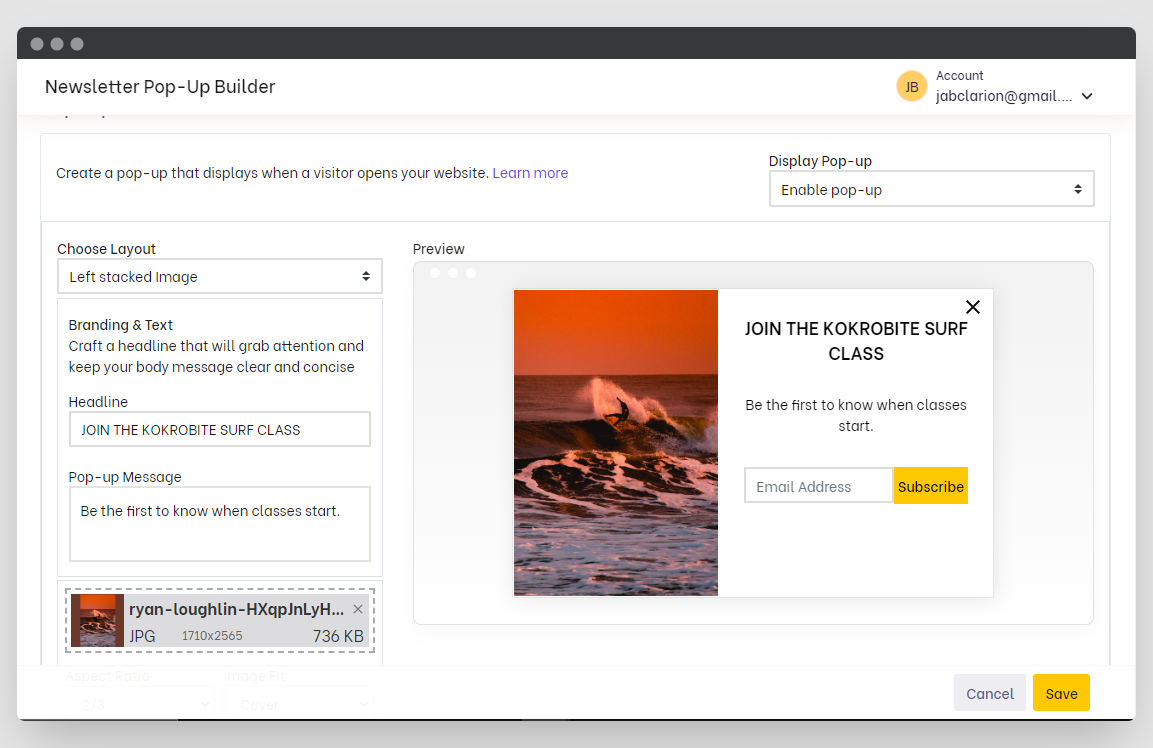Image resolution: width=1153 pixels, height=748 pixels.
Task: Click the Branding & Text section heading
Action: (121, 325)
